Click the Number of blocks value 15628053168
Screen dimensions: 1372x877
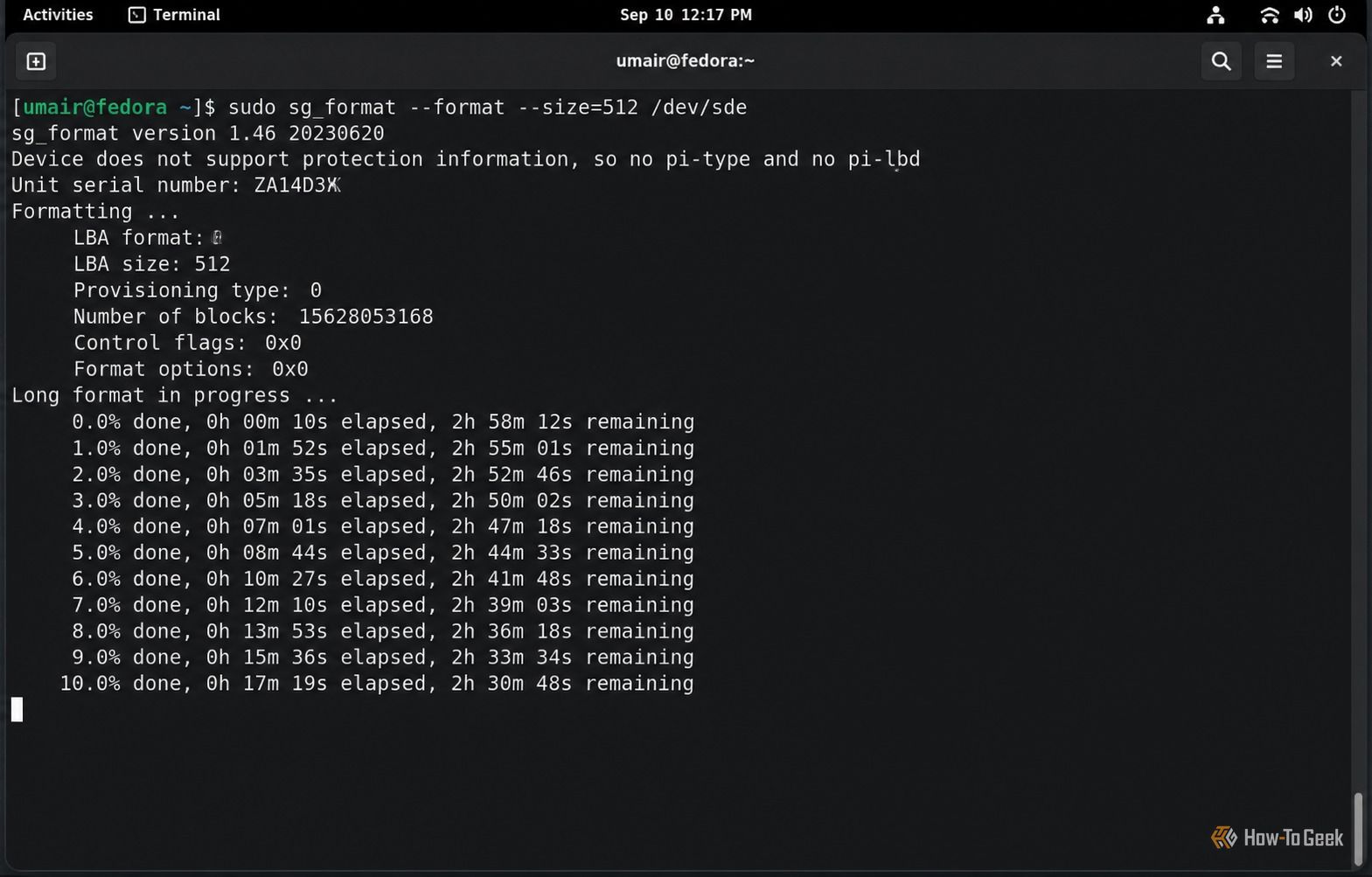(x=366, y=317)
